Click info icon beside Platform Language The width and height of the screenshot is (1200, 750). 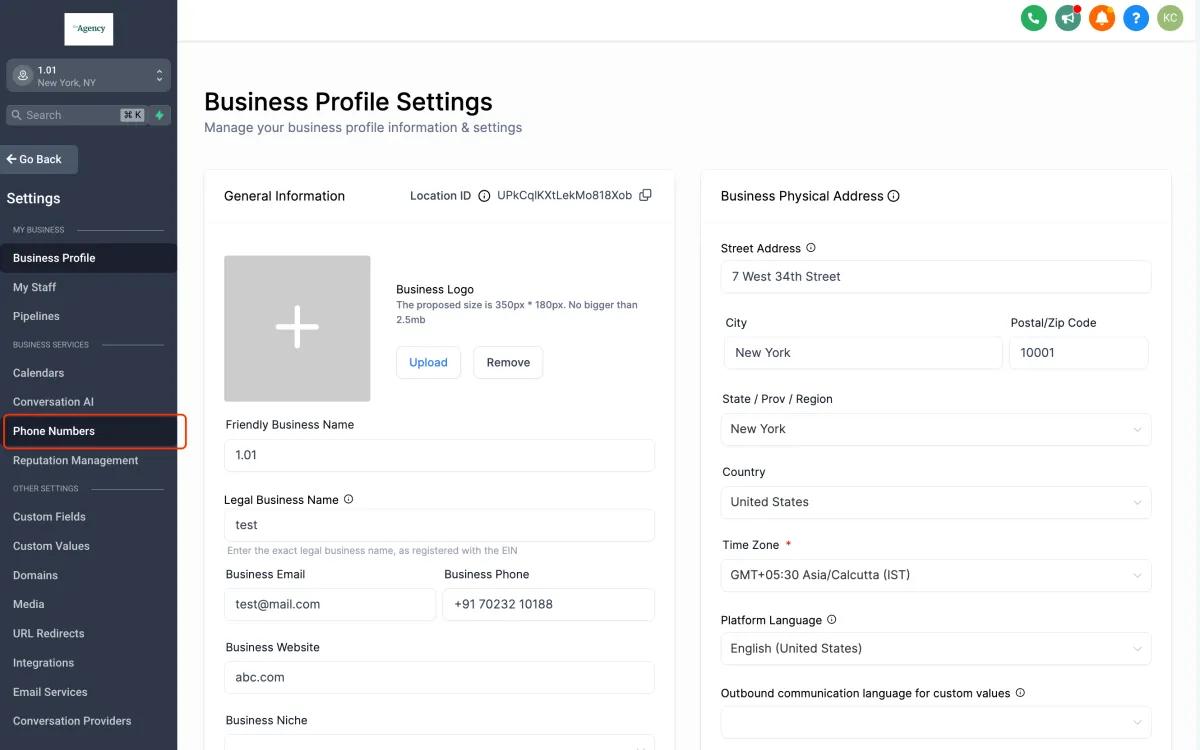tap(832, 620)
